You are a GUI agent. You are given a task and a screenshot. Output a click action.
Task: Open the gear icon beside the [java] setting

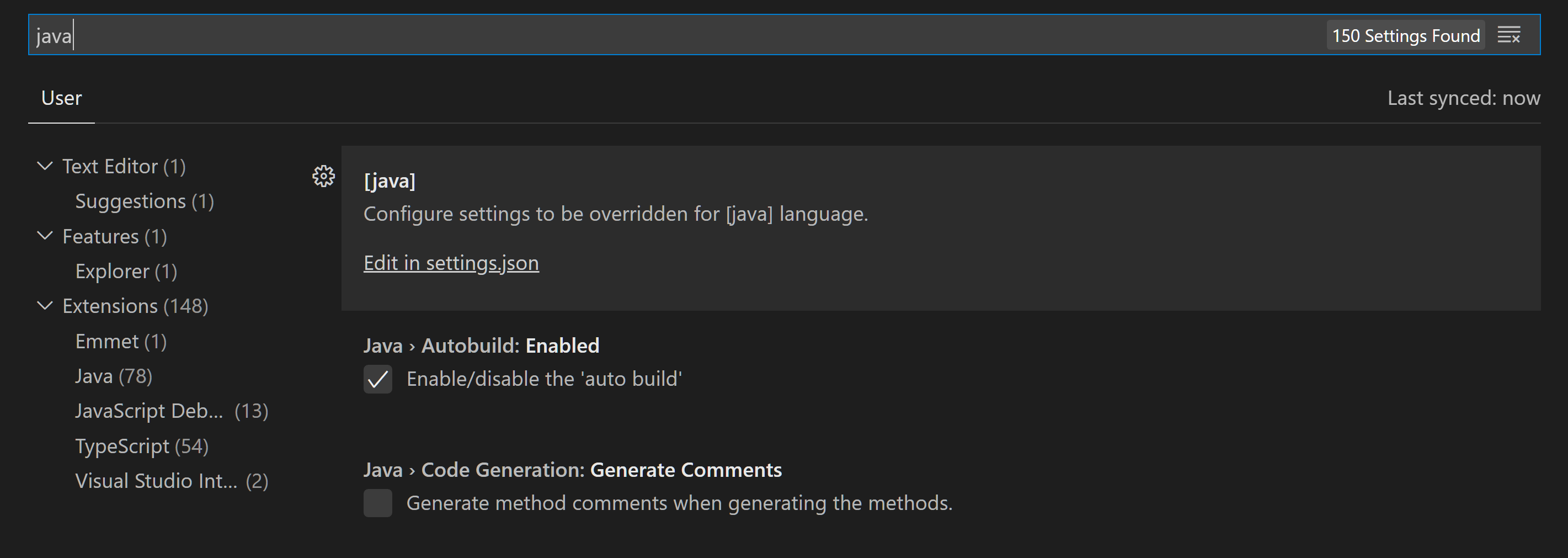[x=323, y=176]
